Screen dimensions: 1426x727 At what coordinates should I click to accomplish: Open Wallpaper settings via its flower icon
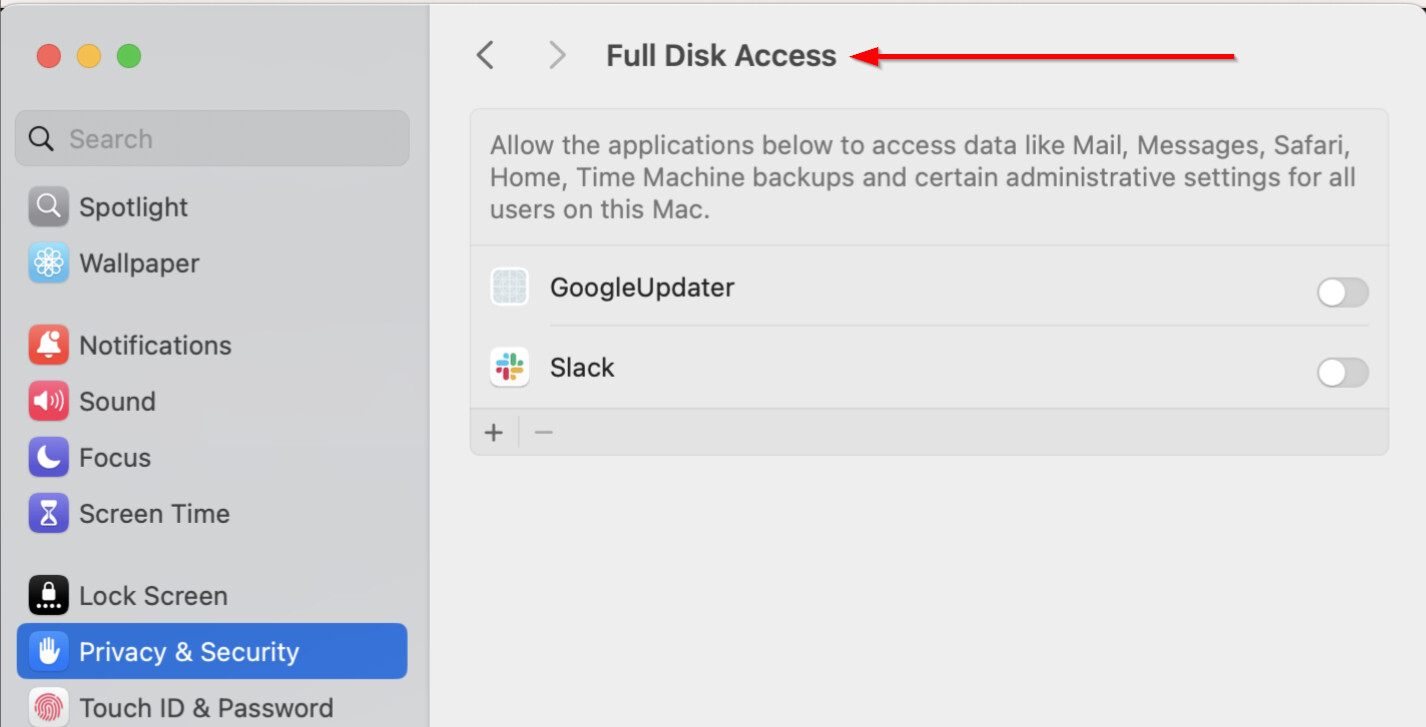click(x=48, y=263)
